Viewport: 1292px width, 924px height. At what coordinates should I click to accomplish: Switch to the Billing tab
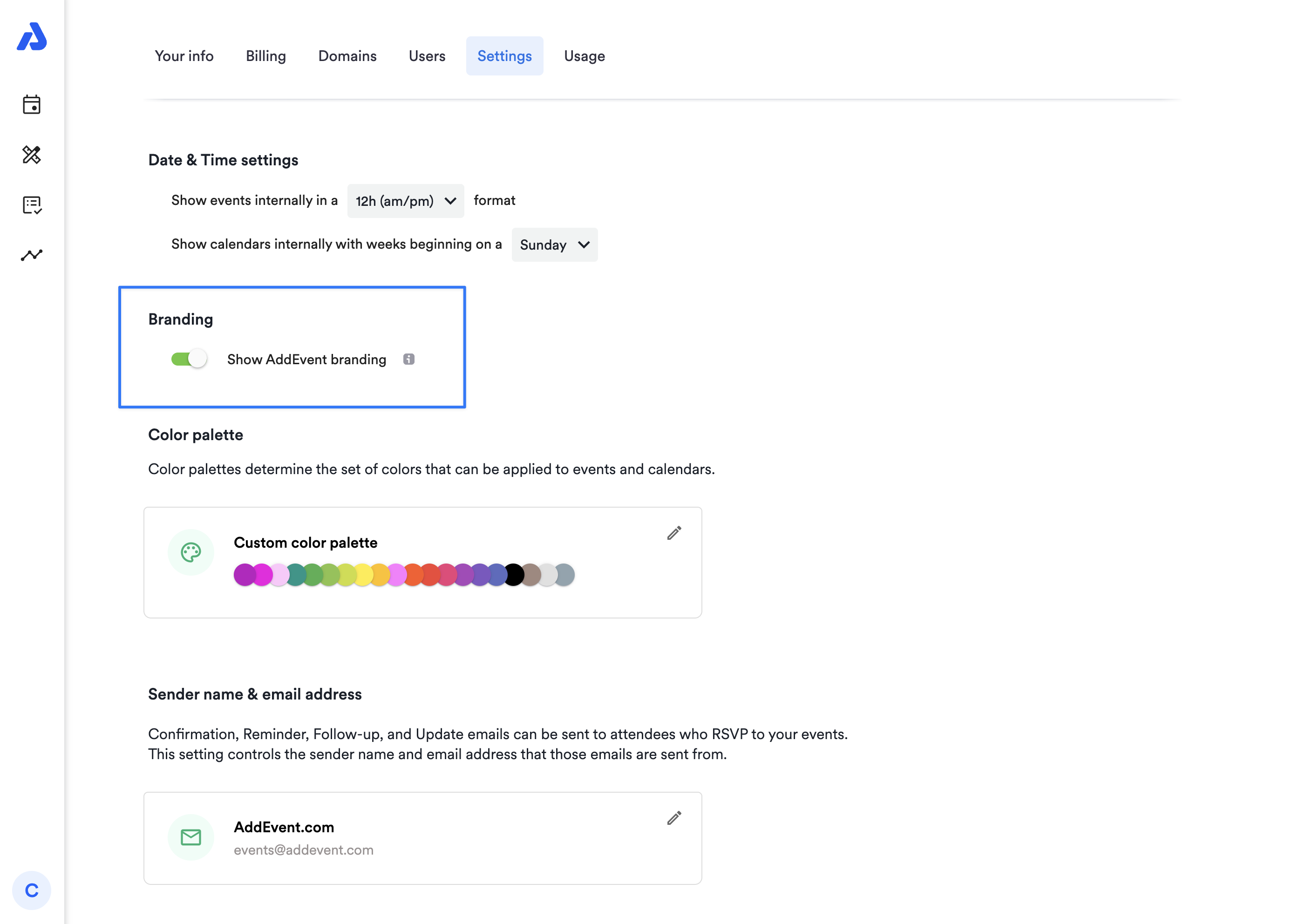point(265,56)
